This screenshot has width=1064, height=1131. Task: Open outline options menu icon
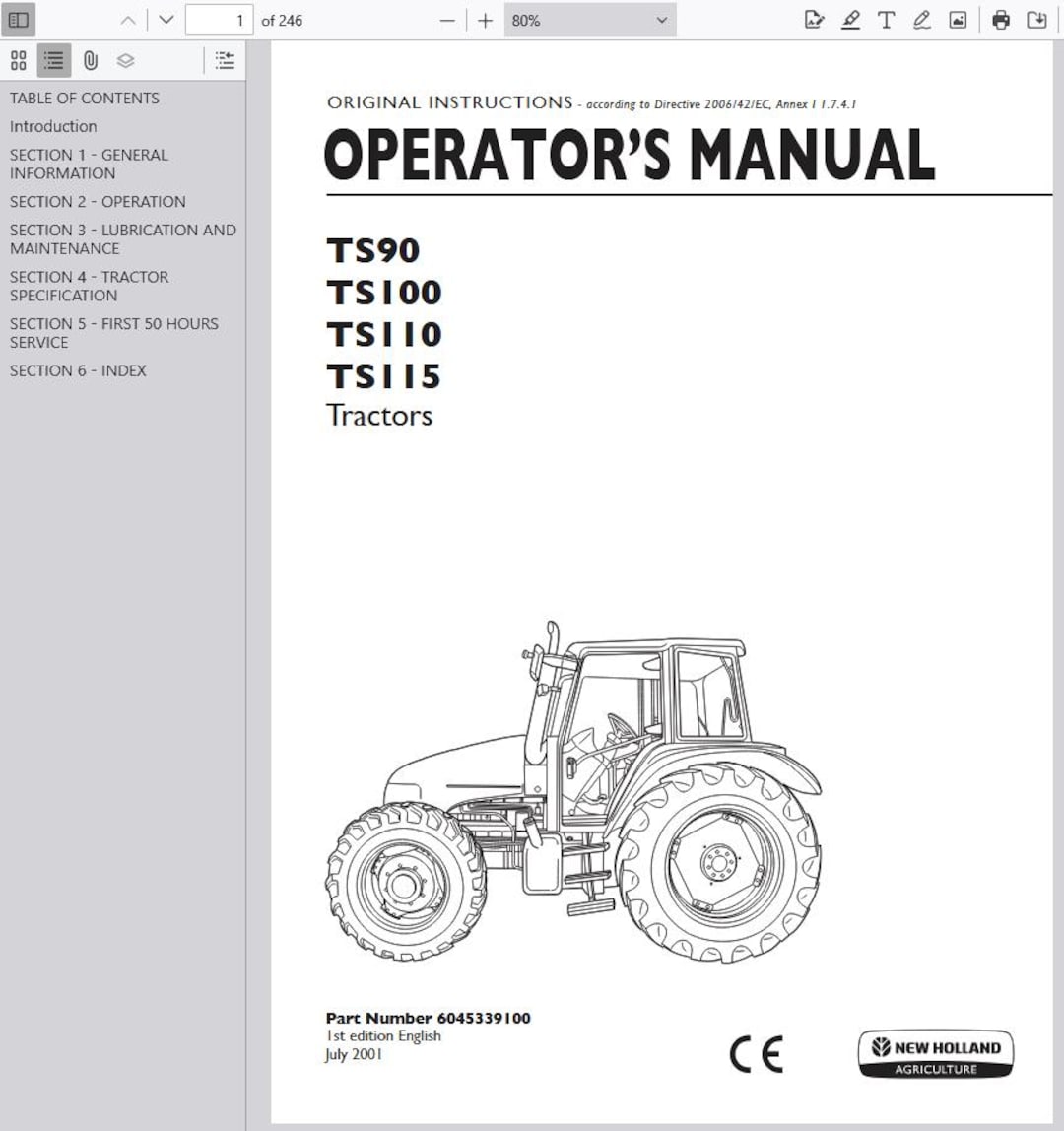[225, 61]
